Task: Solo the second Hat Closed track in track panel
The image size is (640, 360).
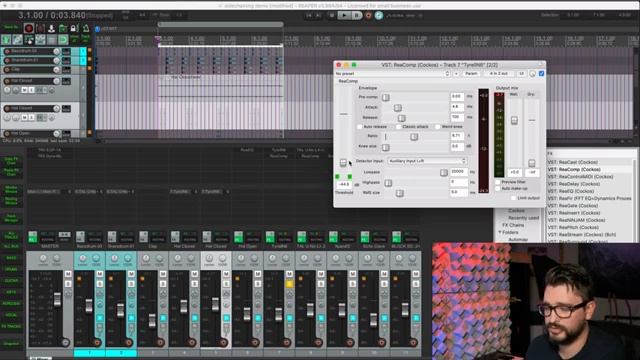Action: 31,118
